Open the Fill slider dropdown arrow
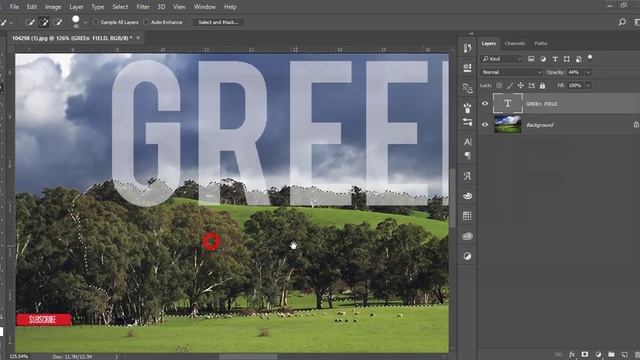Viewport: 640px width, 360px height. click(x=588, y=85)
